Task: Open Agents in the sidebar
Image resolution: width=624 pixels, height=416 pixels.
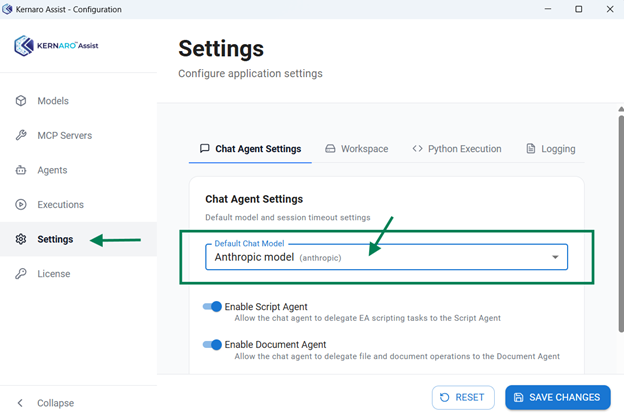Action: click(78, 170)
